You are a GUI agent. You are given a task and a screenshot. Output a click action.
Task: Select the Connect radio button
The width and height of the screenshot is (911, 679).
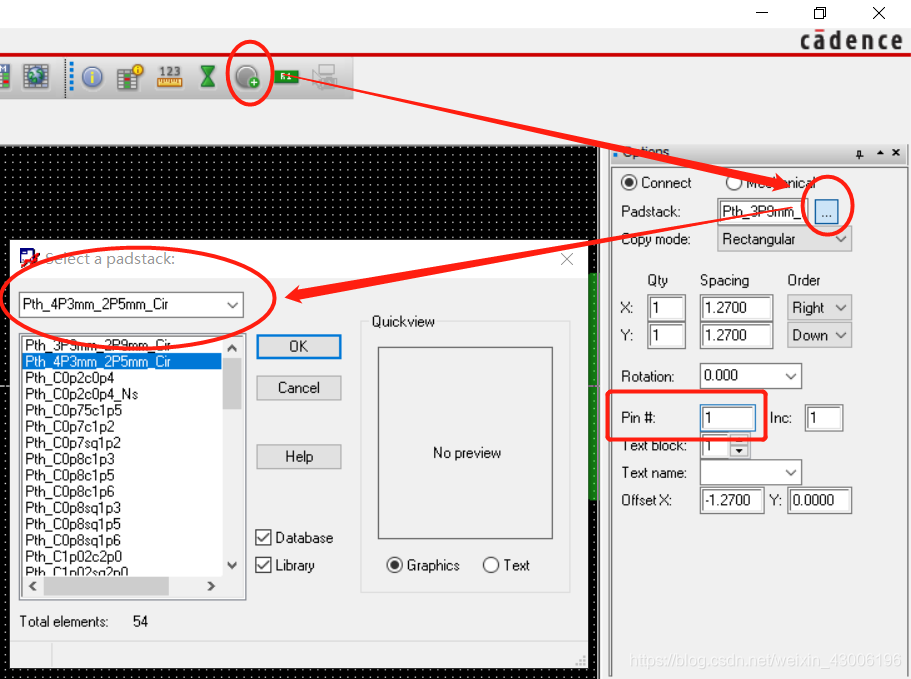[629, 183]
